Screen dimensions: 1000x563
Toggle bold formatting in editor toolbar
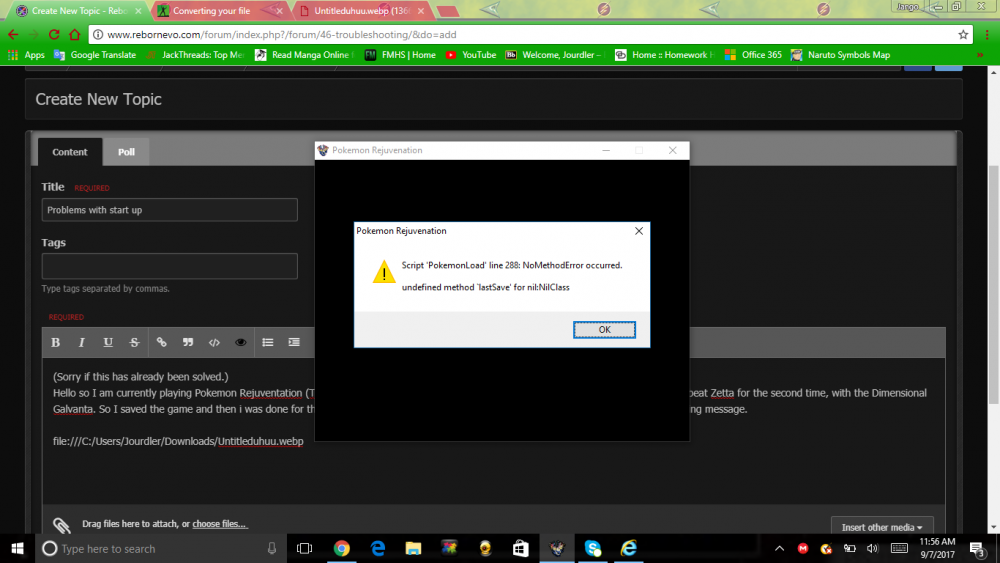tap(55, 342)
